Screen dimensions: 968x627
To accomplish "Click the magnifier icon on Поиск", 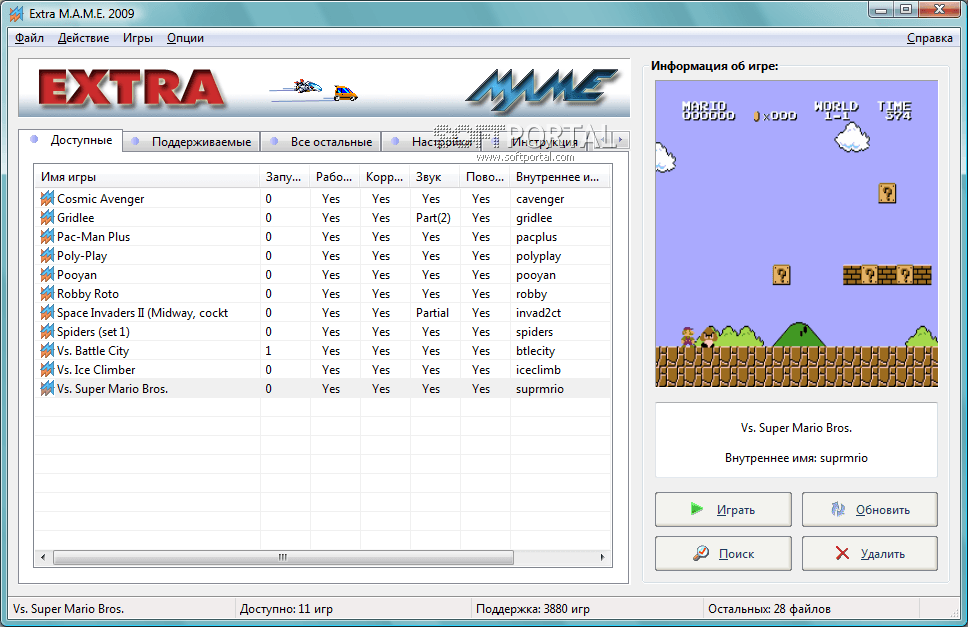I will pyautogui.click(x=701, y=553).
